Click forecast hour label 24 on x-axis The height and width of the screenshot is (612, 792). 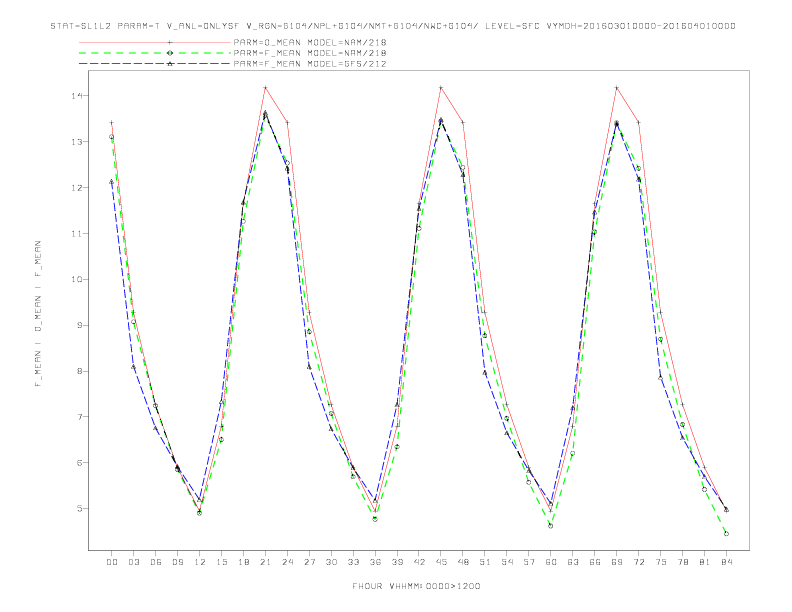tap(287, 562)
